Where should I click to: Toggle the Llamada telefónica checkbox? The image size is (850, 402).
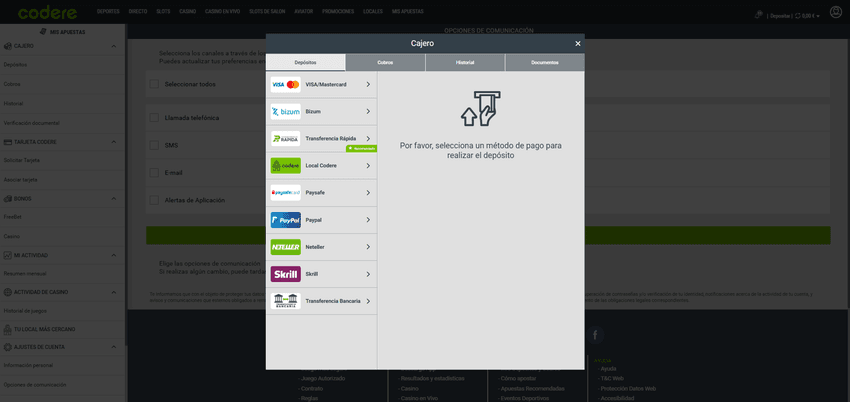point(154,118)
